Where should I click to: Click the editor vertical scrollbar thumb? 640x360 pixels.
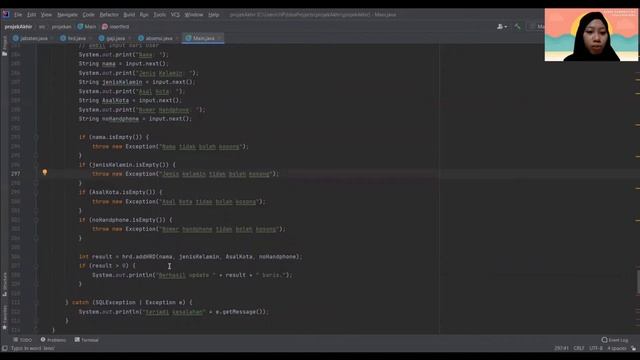coord(638,281)
